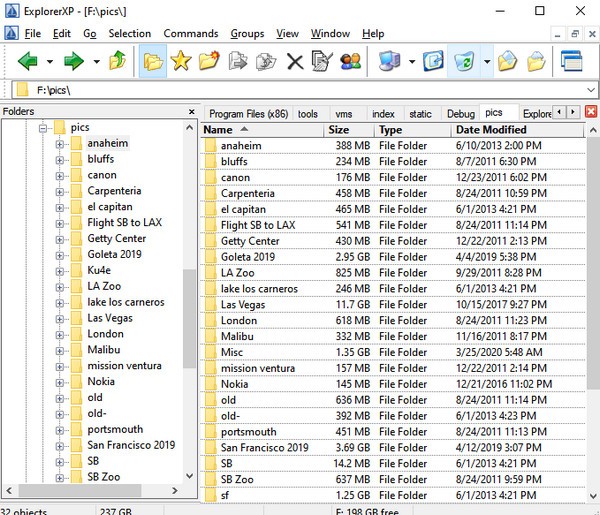Collapse the pics folder in the tree
Image resolution: width=600 pixels, height=515 pixels.
pos(43,128)
